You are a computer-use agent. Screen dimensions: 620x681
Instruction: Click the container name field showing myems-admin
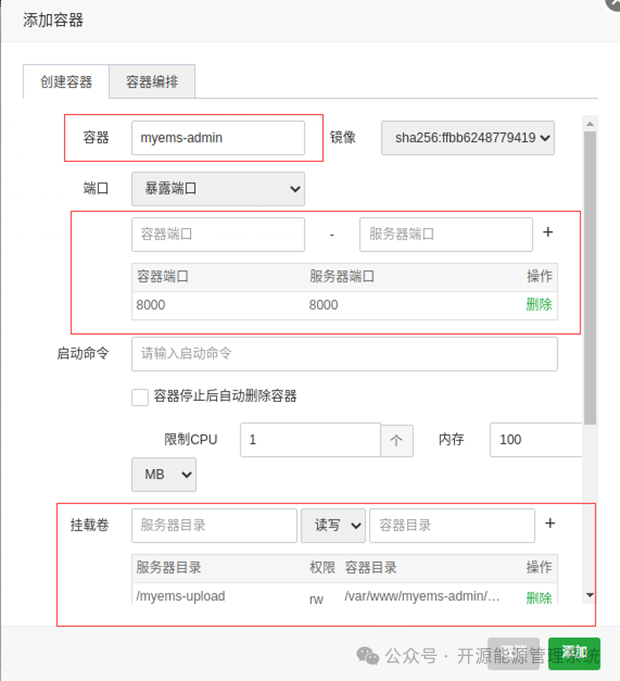(x=218, y=138)
